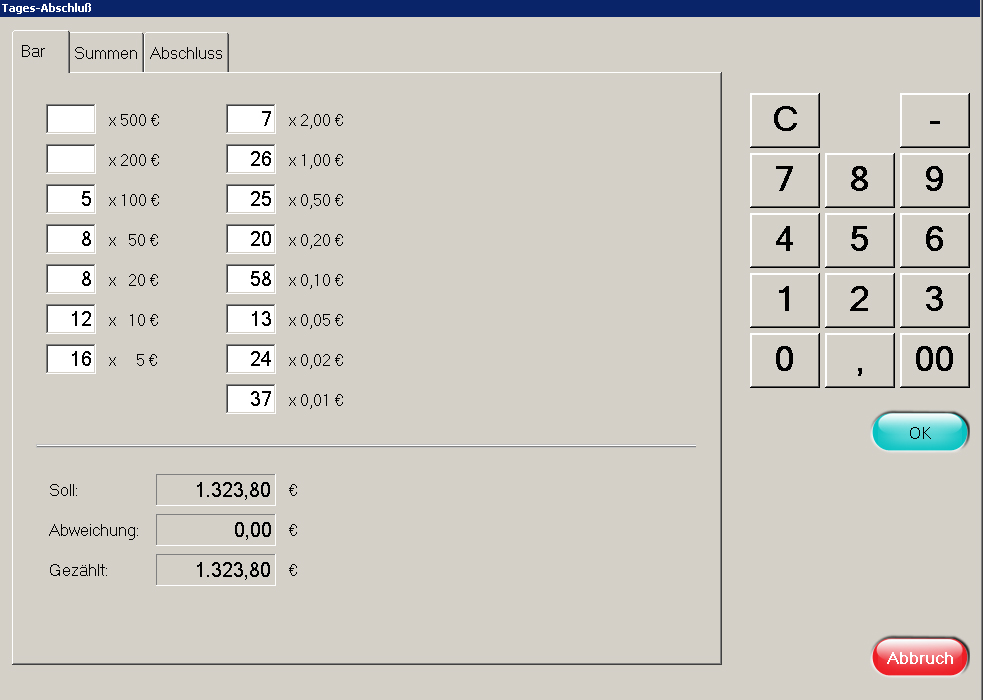Select the 200 € quantity field
This screenshot has height=700, width=985.
71,160
